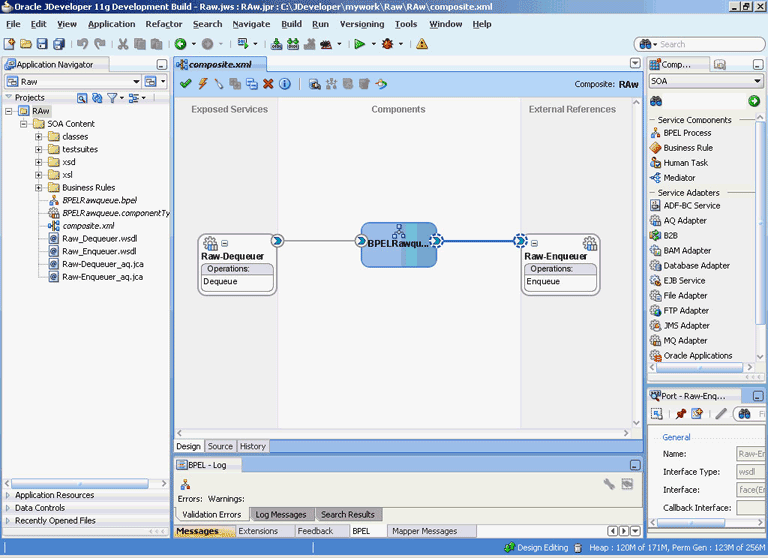Viewport: 768px width, 558px height.
Task: Click the Cut scissors toolbar icon
Action: 123,44
